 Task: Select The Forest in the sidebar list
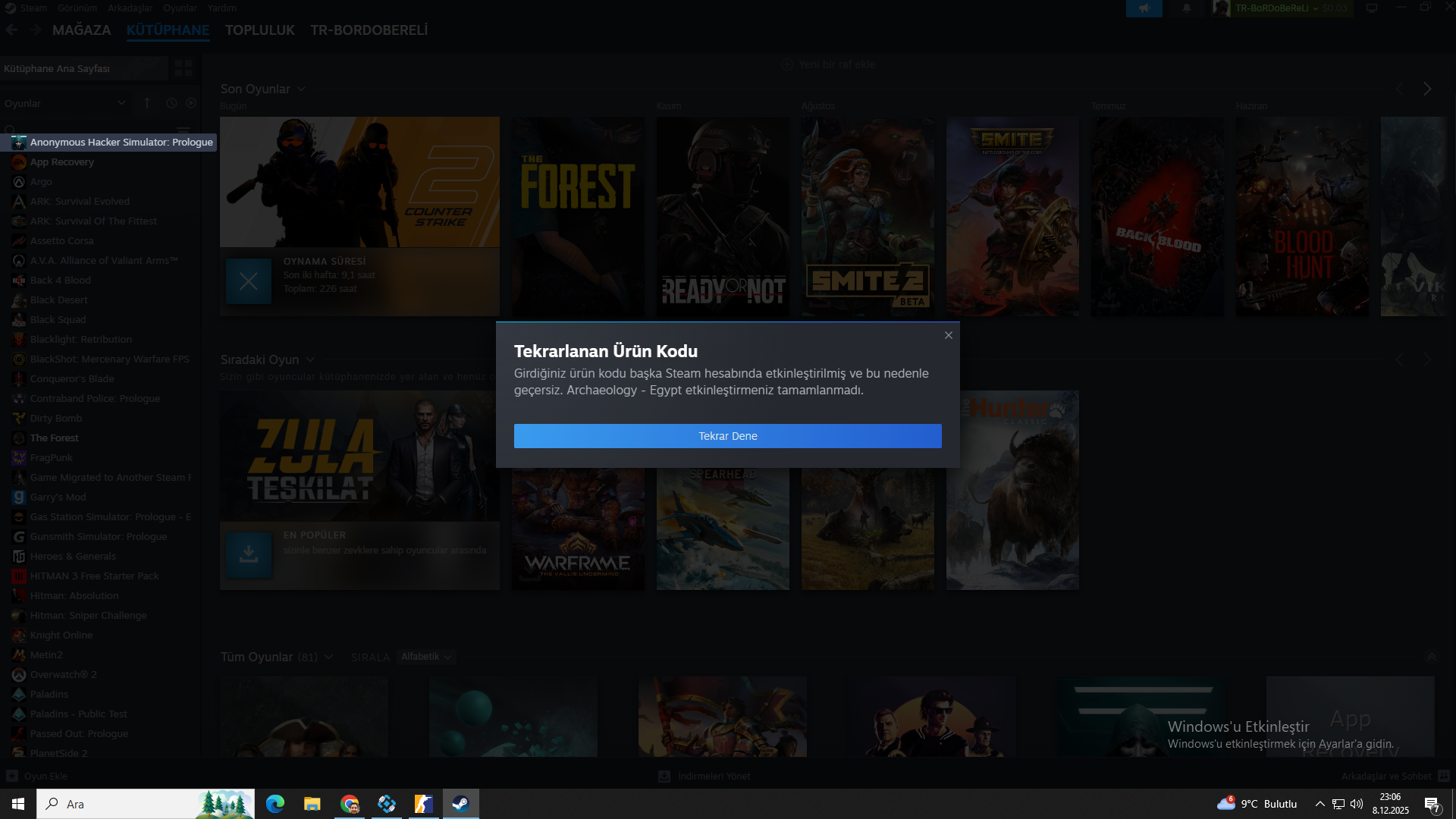click(55, 438)
